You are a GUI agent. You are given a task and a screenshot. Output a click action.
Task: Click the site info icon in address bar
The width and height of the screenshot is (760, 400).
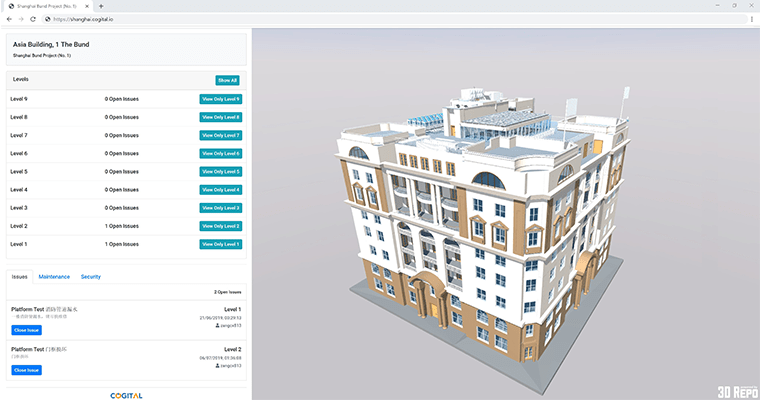[48, 19]
